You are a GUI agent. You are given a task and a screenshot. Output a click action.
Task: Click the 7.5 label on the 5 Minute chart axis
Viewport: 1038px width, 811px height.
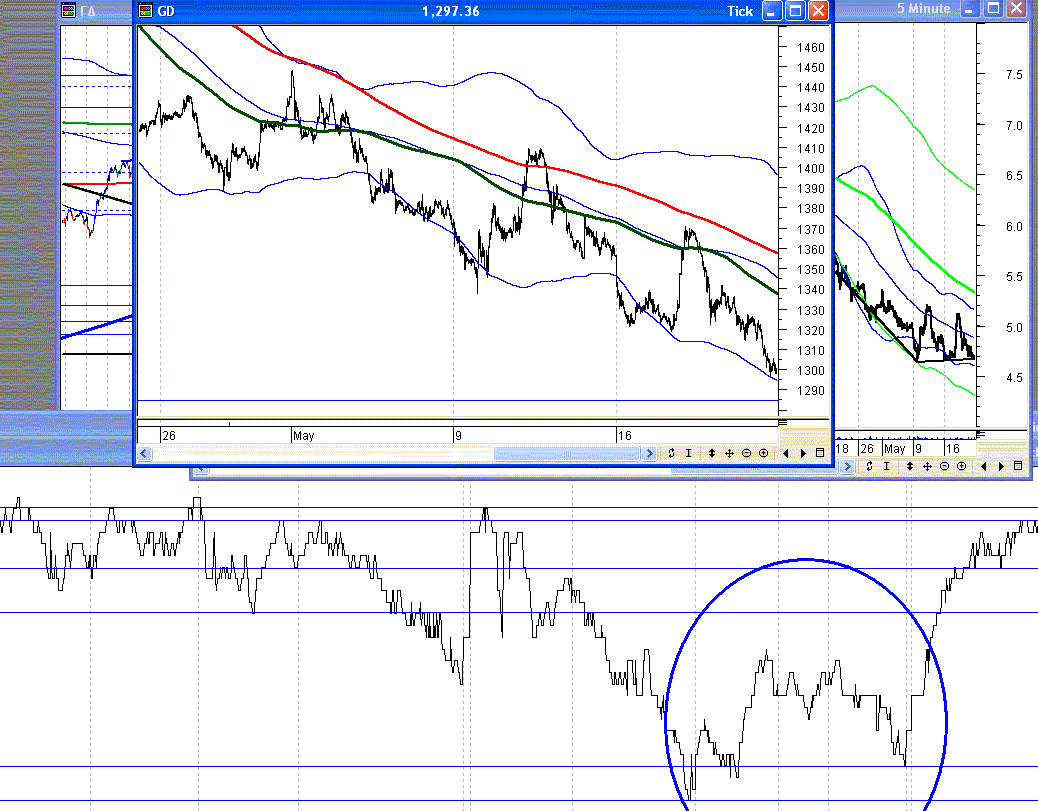point(1014,75)
